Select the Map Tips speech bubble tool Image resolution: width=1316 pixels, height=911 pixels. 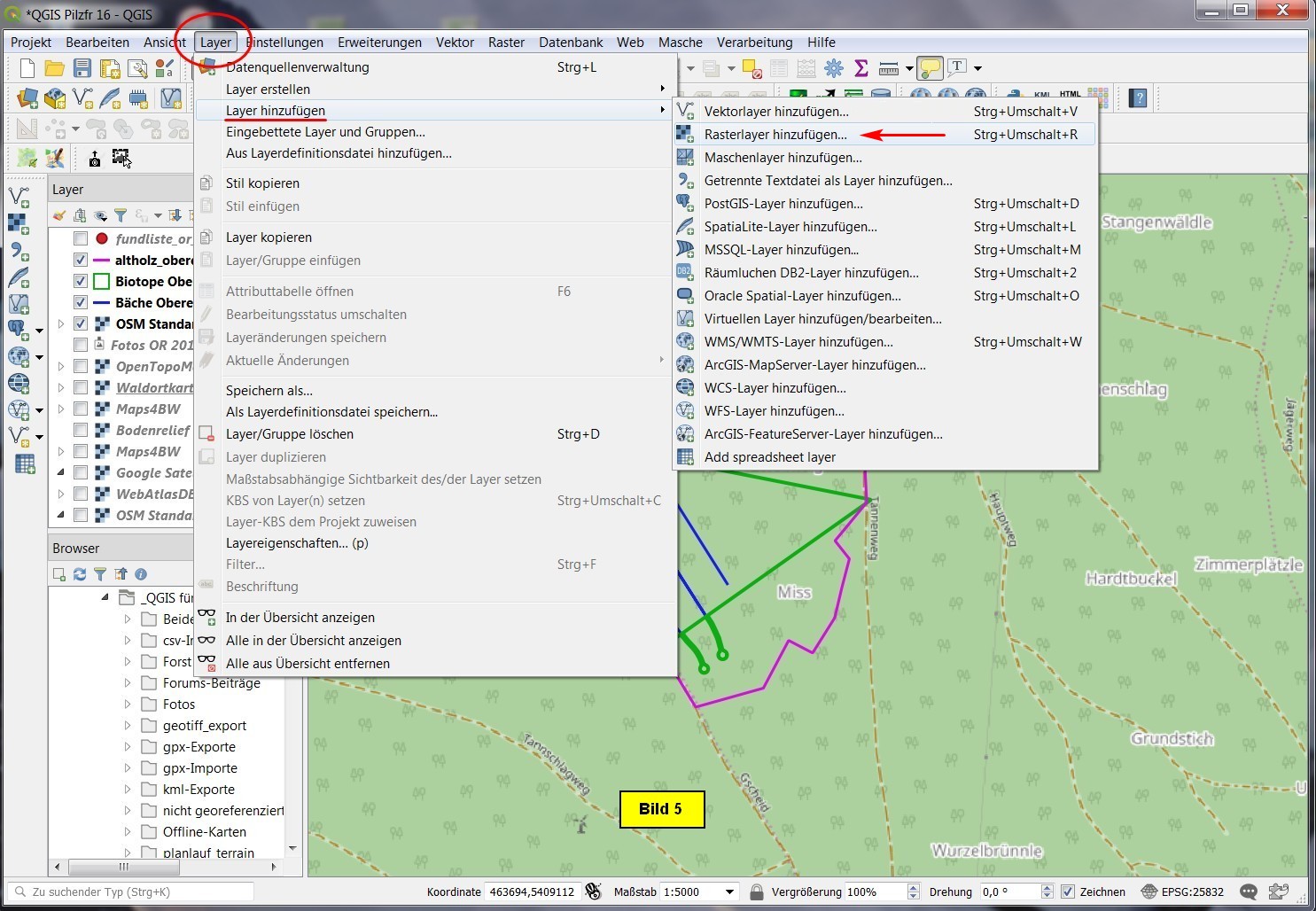click(x=929, y=68)
